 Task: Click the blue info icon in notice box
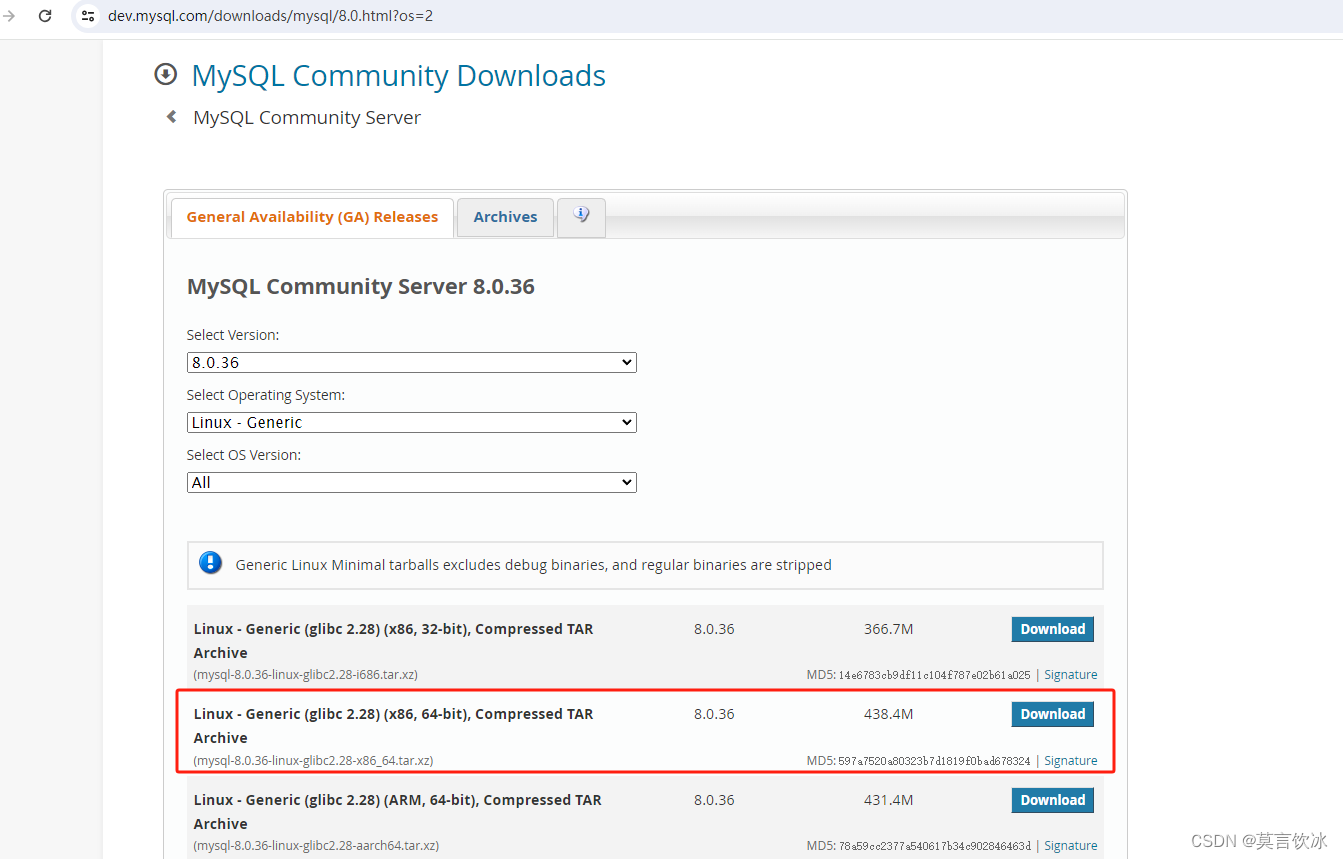[x=210, y=563]
